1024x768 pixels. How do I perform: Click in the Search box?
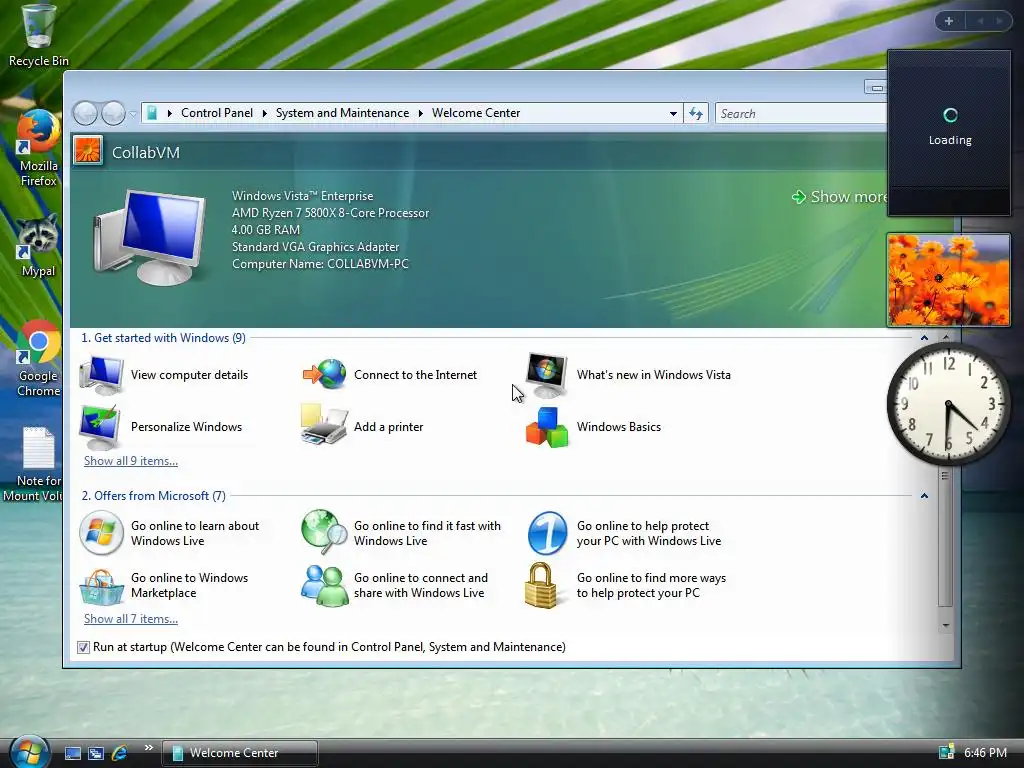point(801,114)
